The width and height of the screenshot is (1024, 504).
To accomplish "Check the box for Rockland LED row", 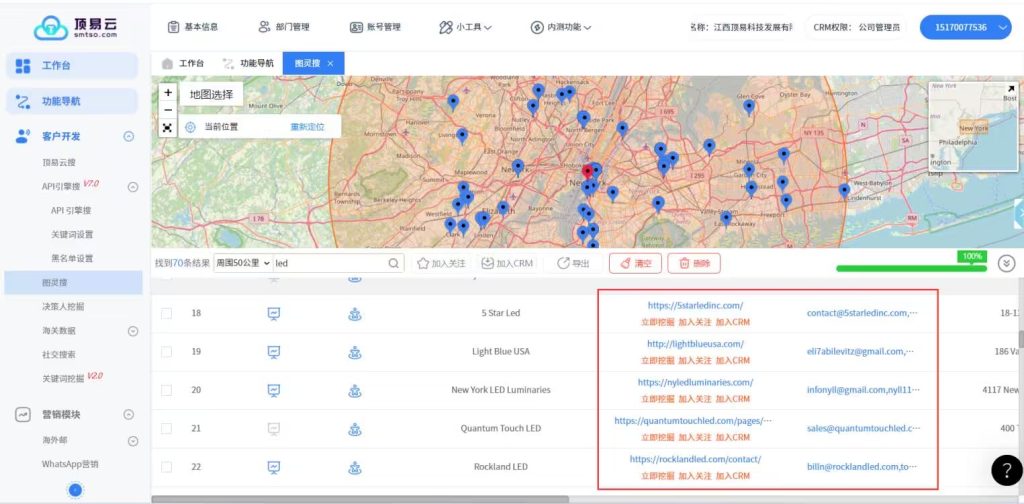I will click(167, 467).
